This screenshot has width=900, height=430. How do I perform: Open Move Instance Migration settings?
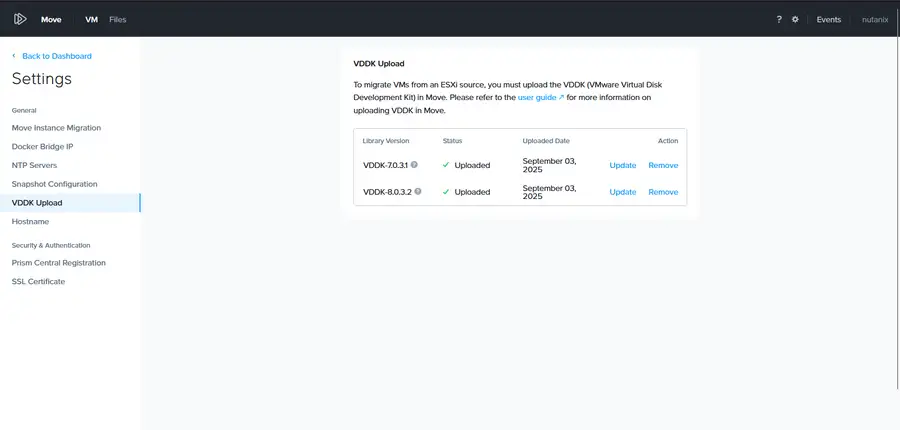56,128
